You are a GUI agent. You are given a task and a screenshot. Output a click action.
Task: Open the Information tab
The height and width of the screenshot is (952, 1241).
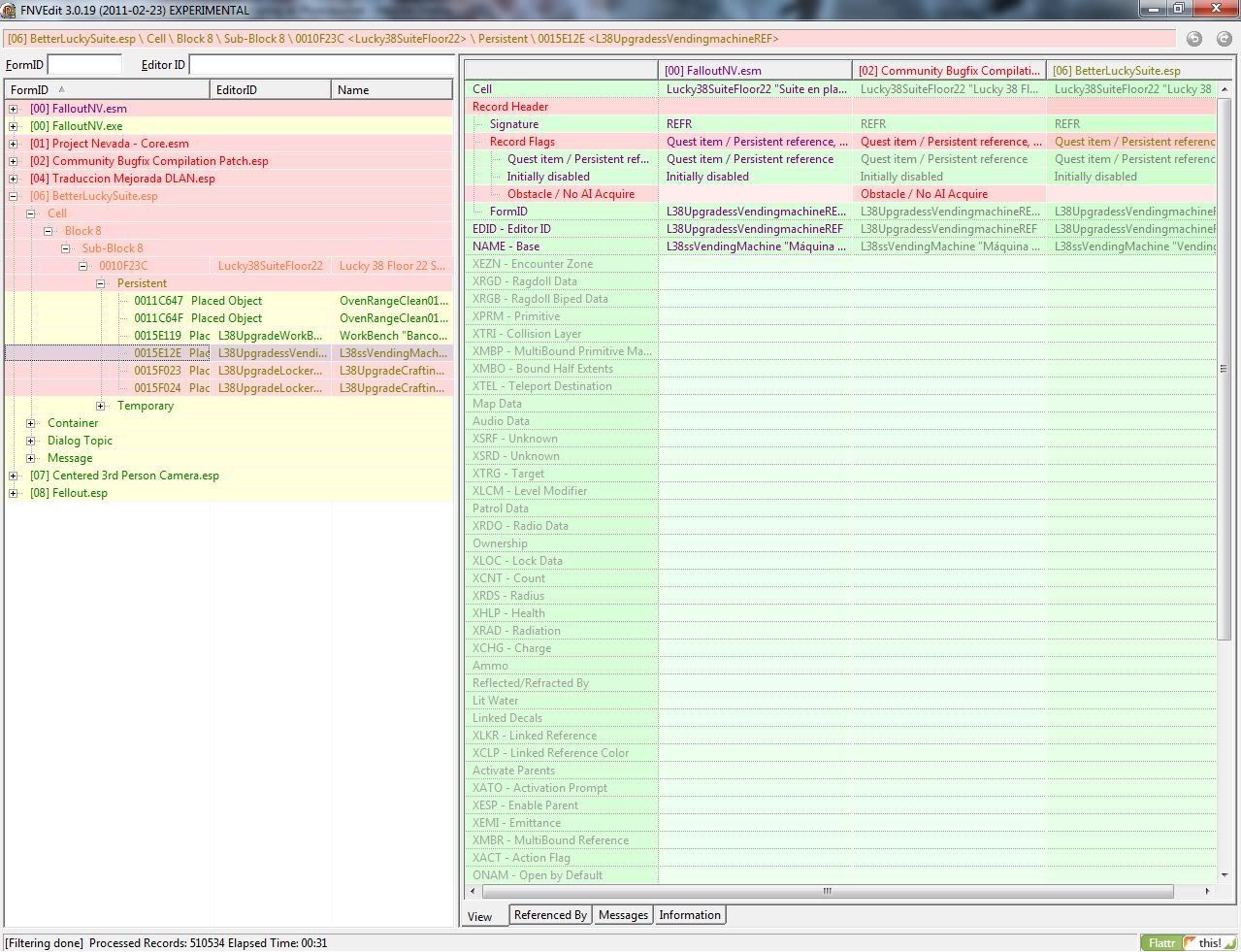click(x=690, y=915)
